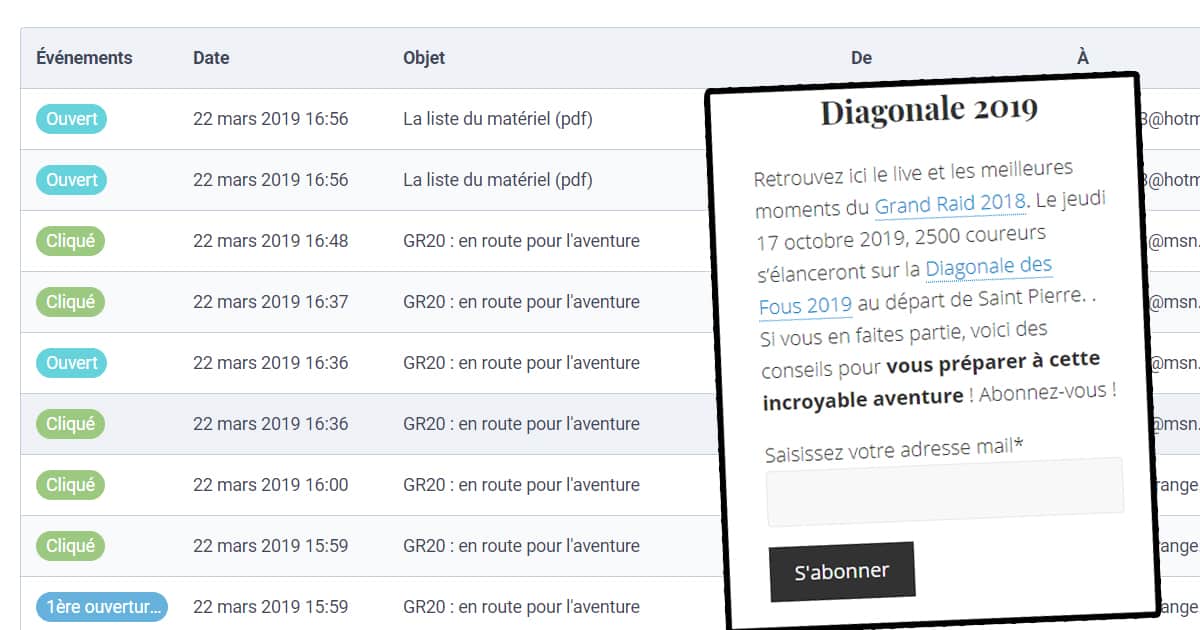Image resolution: width=1200 pixels, height=630 pixels.
Task: Click the date 22 mars 2019 16:00
Action: 270,485
